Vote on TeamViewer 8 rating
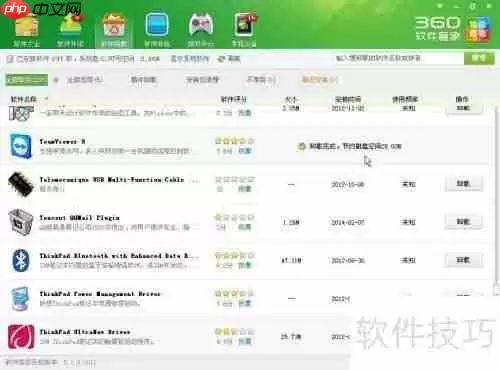 click(x=245, y=151)
